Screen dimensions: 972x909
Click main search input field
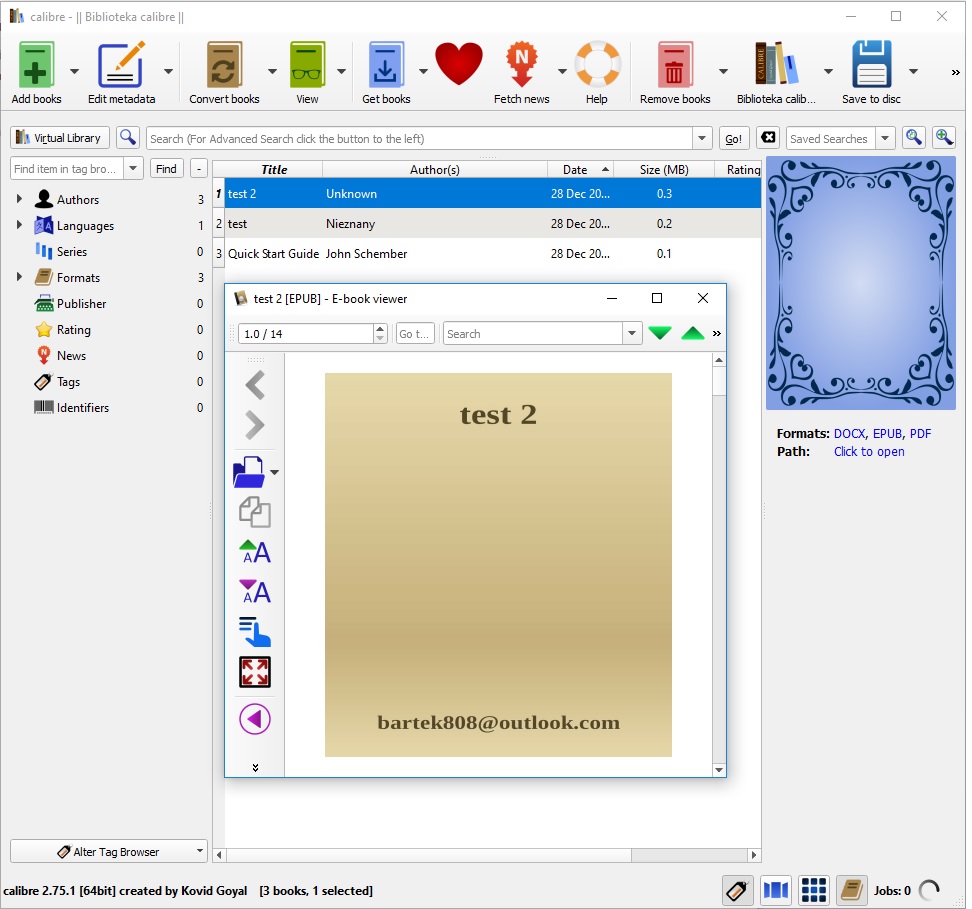pos(420,138)
